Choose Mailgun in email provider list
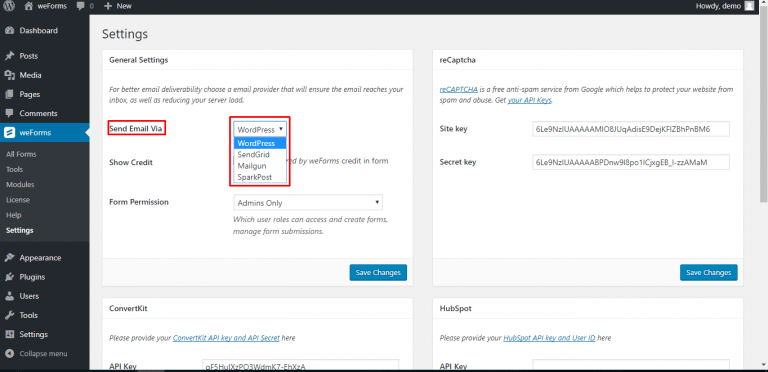 point(260,166)
